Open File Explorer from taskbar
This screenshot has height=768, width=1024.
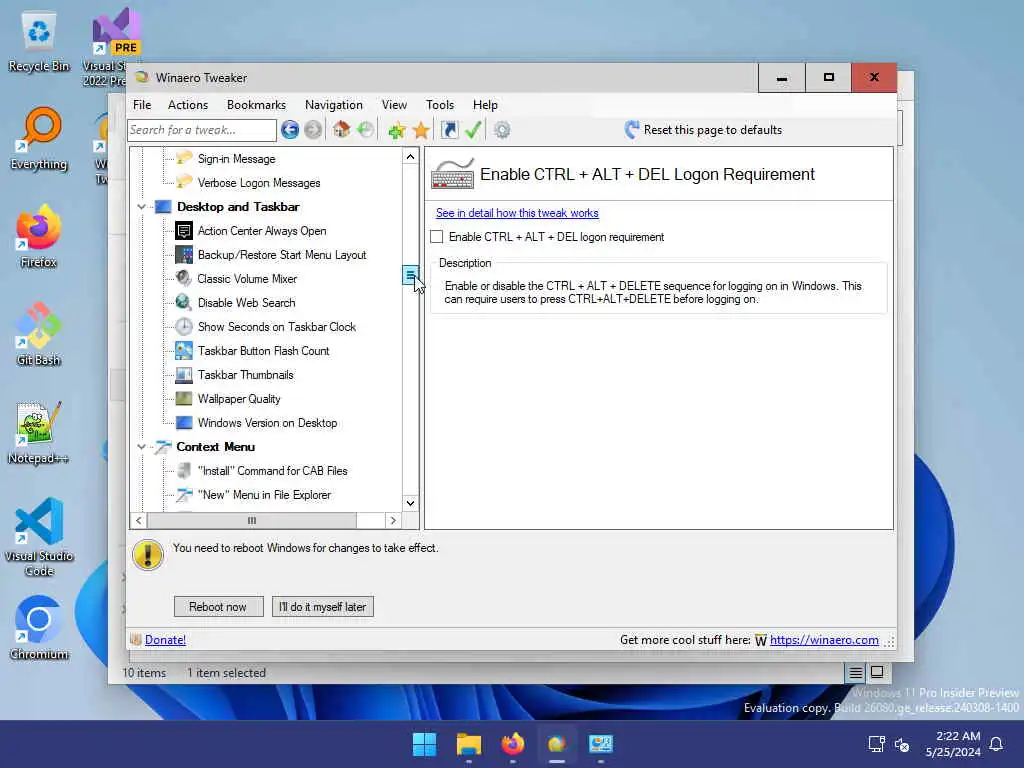(x=469, y=744)
